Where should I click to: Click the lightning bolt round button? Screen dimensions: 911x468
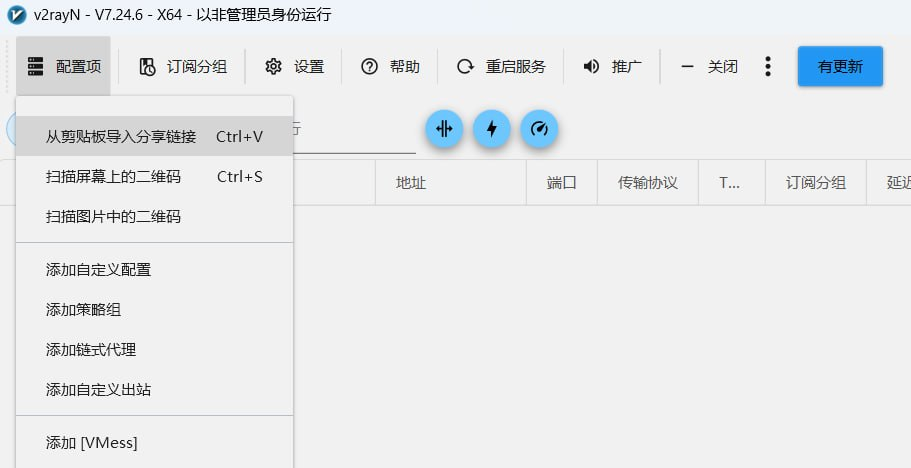click(492, 128)
